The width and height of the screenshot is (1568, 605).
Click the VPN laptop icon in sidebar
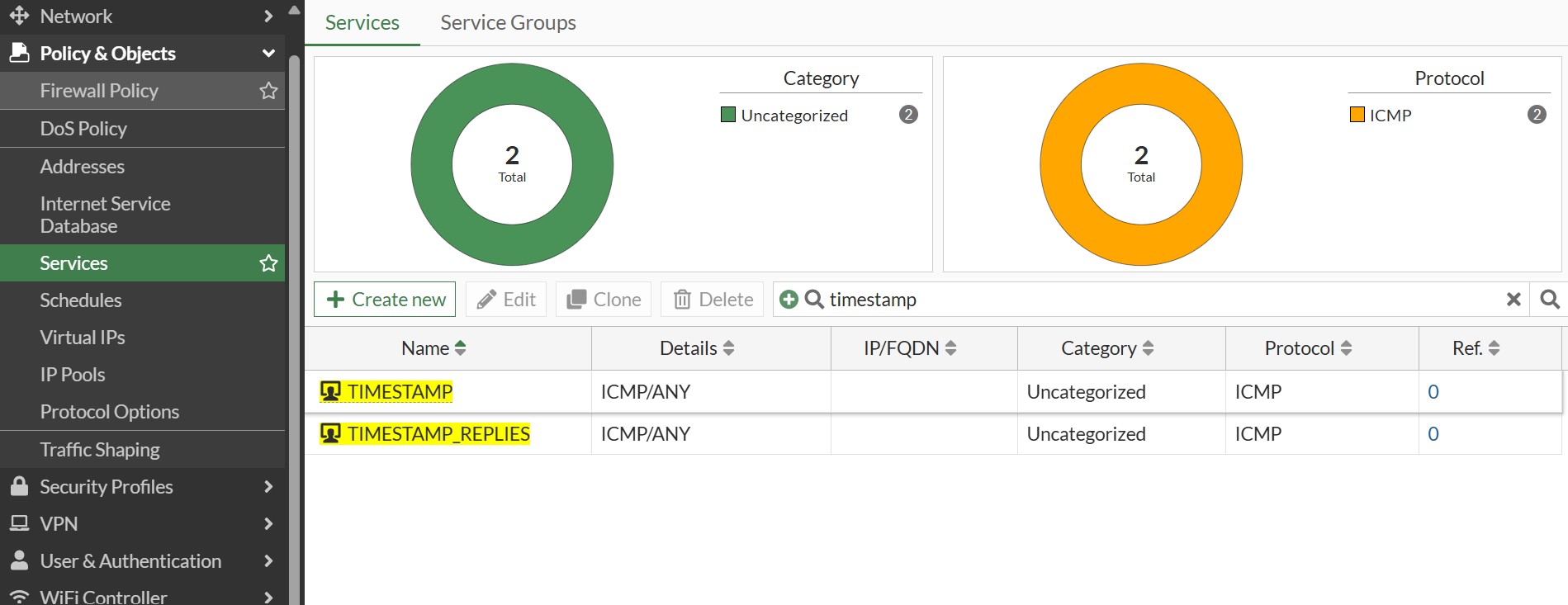19,523
